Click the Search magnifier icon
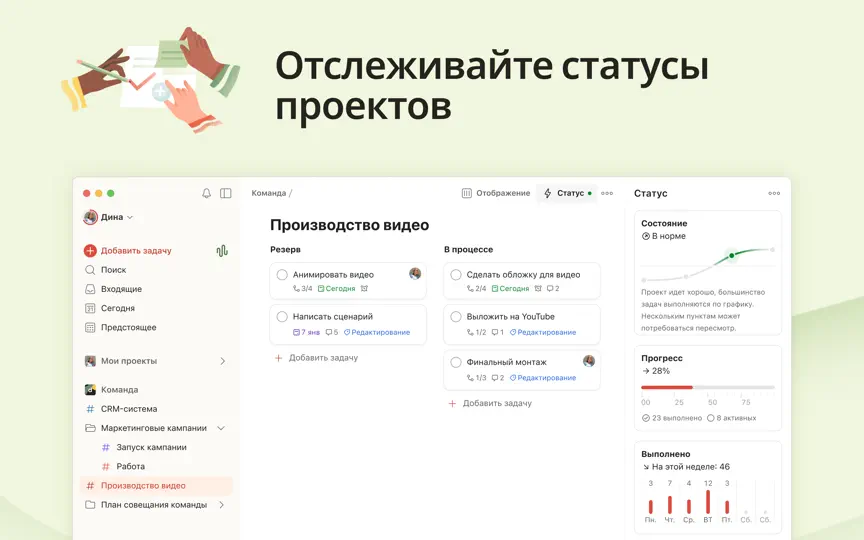 [90, 270]
